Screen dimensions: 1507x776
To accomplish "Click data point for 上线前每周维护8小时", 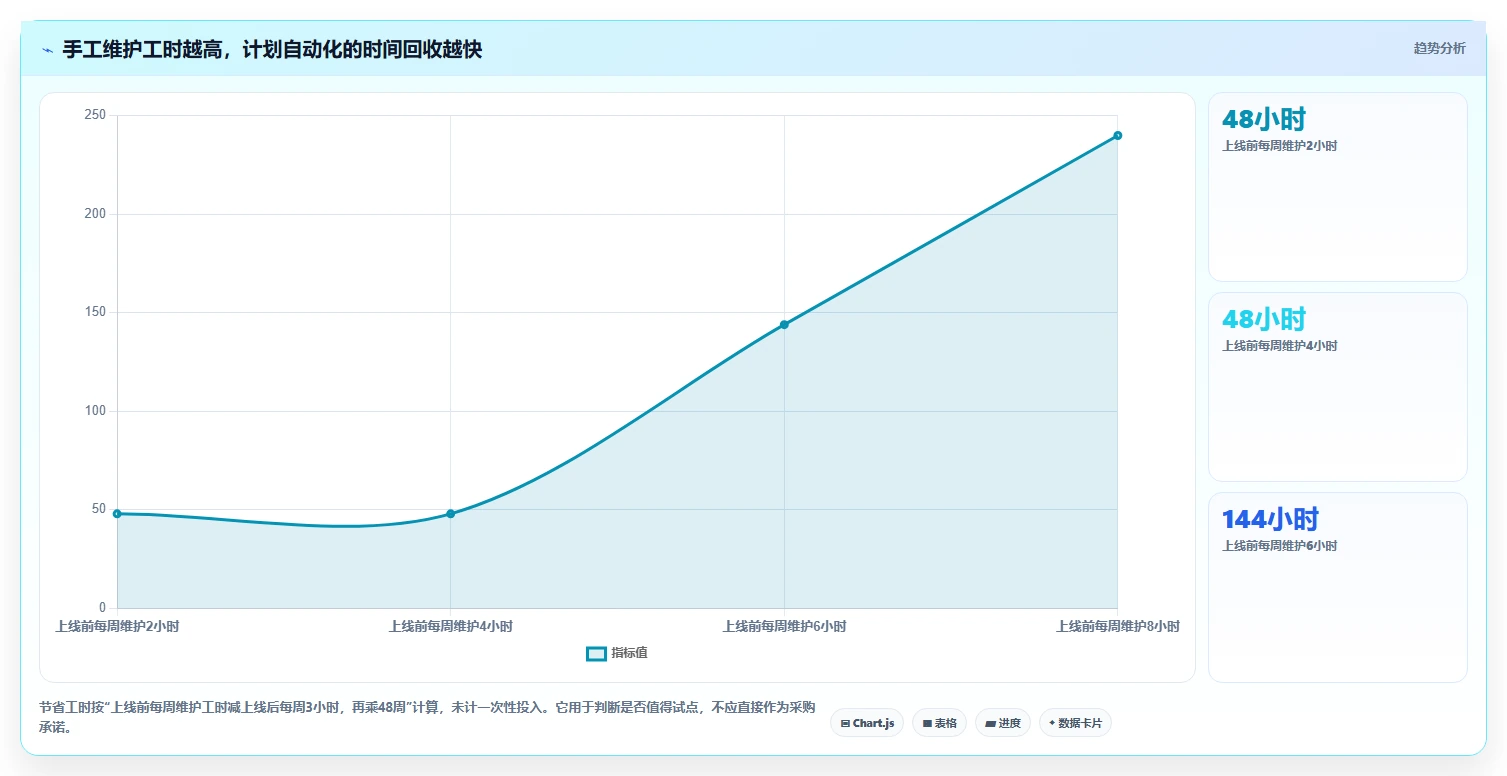I will coord(1117,135).
